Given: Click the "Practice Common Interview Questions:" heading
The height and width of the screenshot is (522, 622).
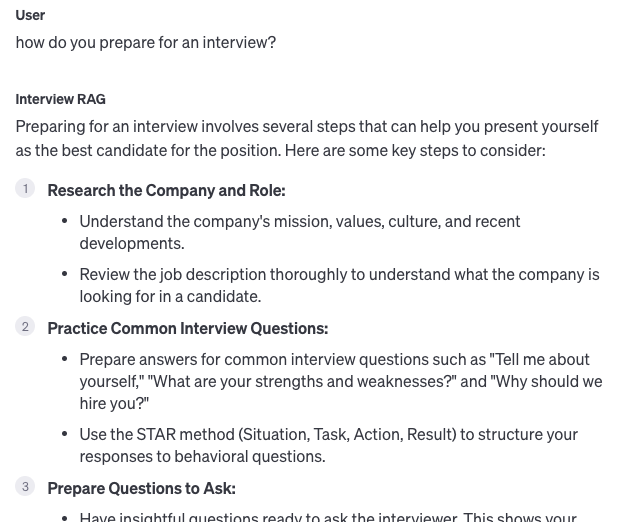Looking at the screenshot, I should (x=187, y=328).
